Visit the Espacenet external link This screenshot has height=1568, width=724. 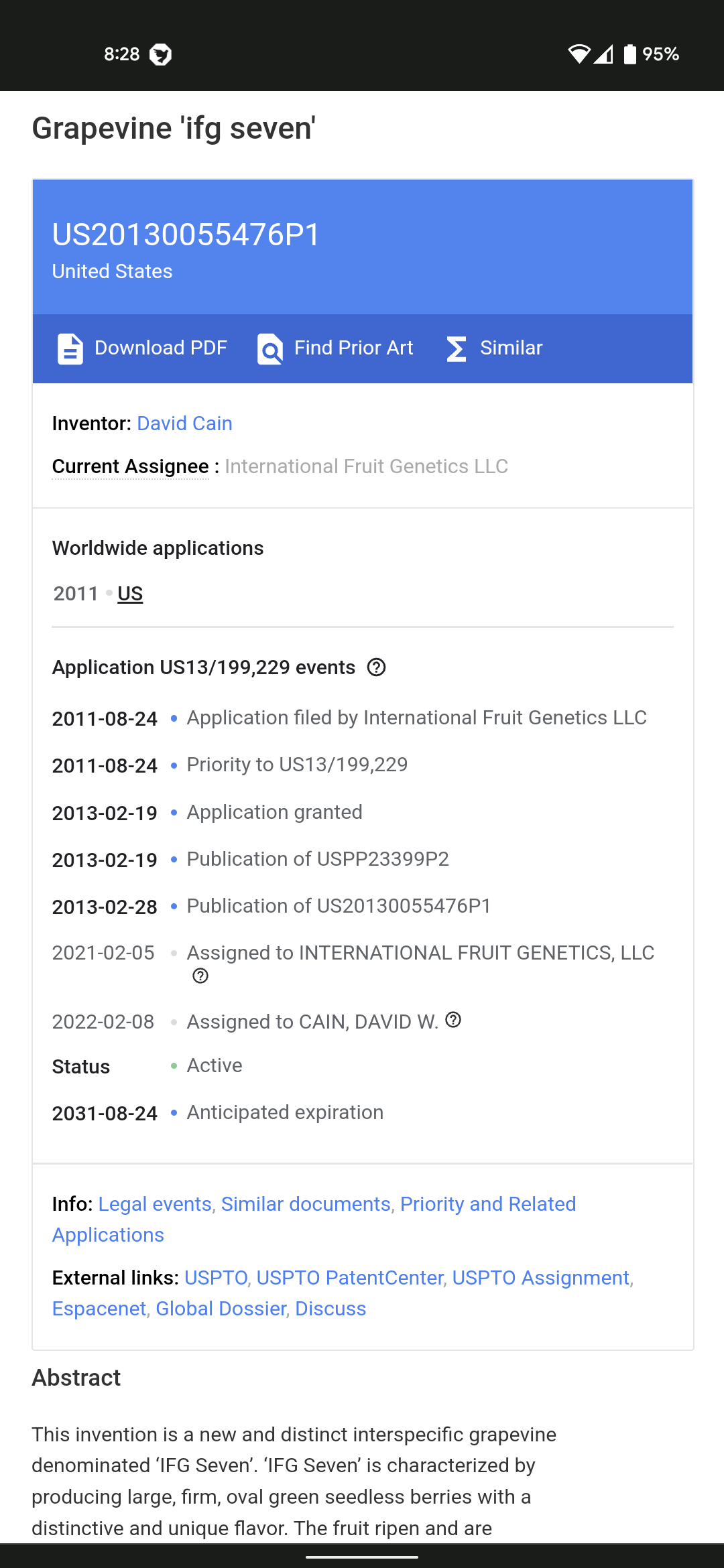point(99,1309)
